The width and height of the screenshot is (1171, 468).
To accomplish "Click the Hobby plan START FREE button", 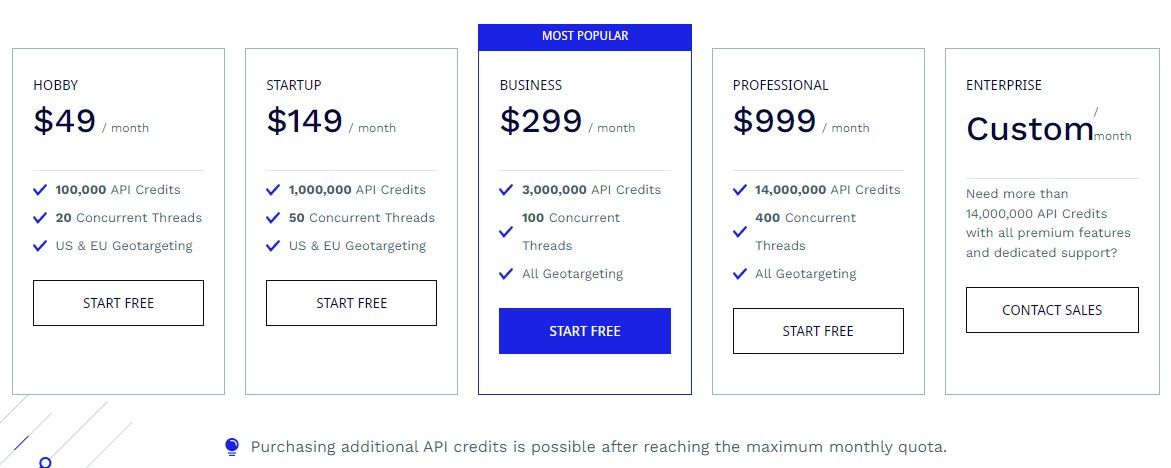I will click(x=118, y=303).
